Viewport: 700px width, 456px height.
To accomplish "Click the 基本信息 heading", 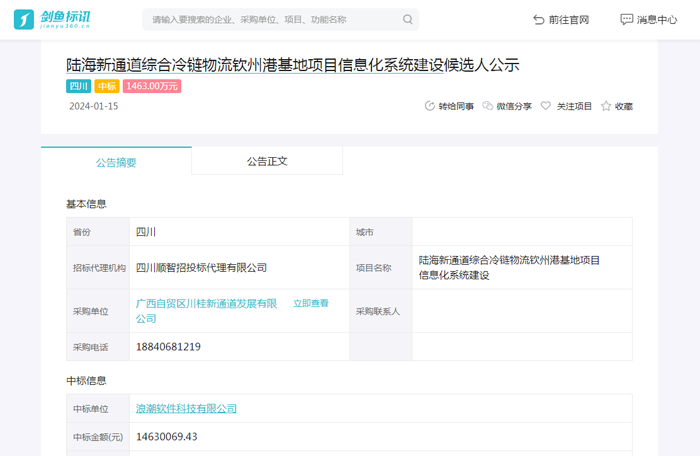I will point(86,204).
